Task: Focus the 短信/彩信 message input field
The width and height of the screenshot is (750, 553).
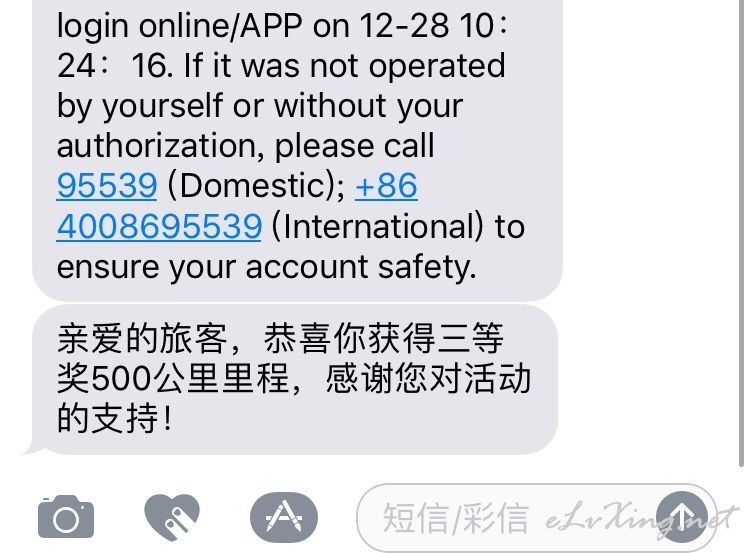Action: pyautogui.click(x=536, y=517)
